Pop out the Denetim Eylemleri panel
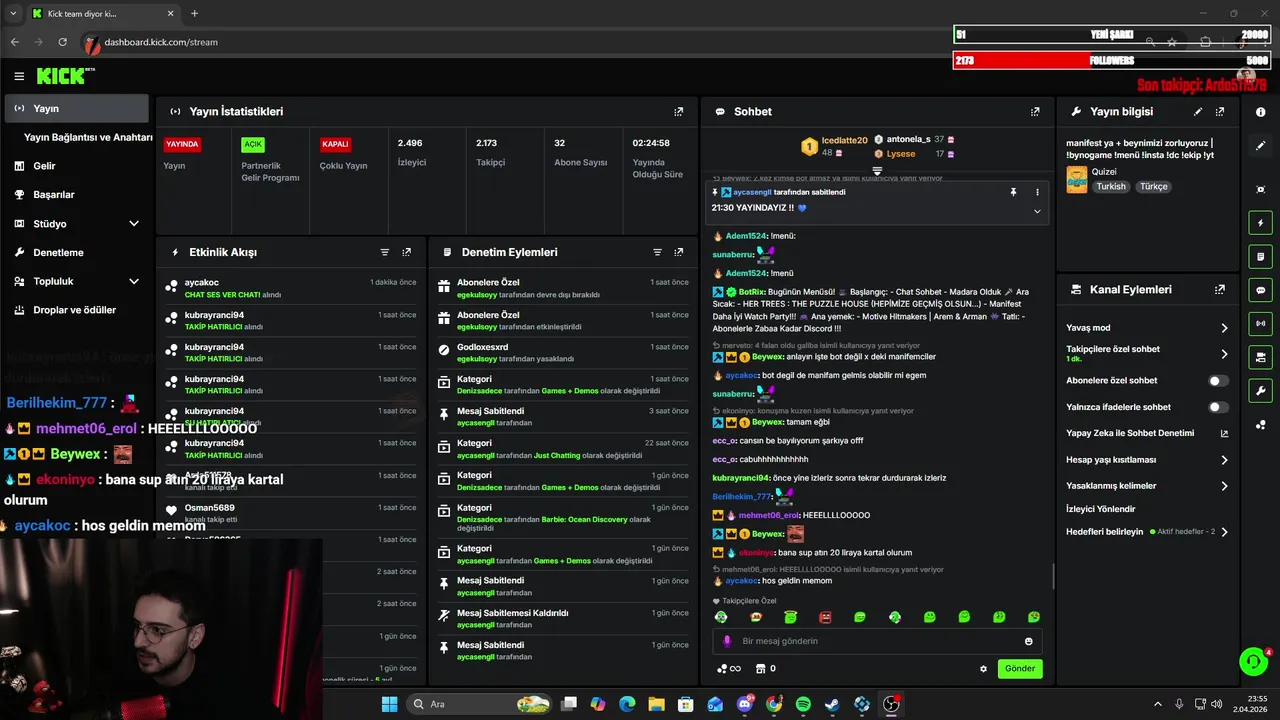 [x=679, y=253]
